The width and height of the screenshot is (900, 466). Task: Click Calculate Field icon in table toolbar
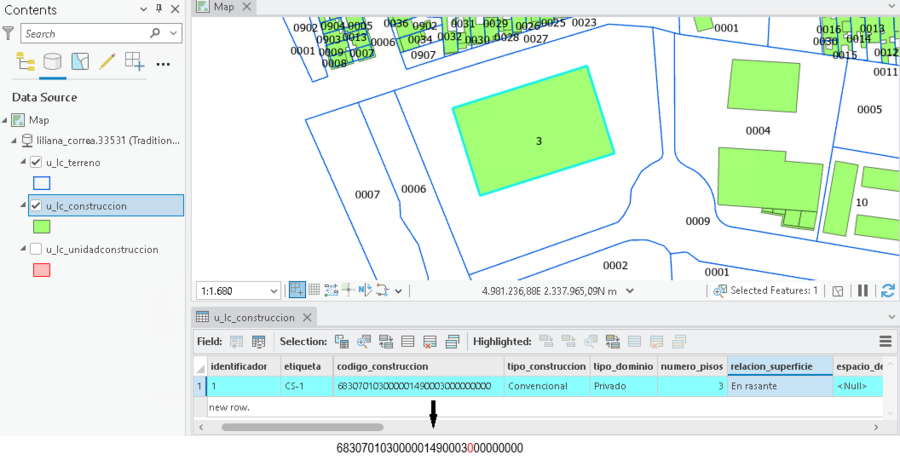[x=258, y=342]
